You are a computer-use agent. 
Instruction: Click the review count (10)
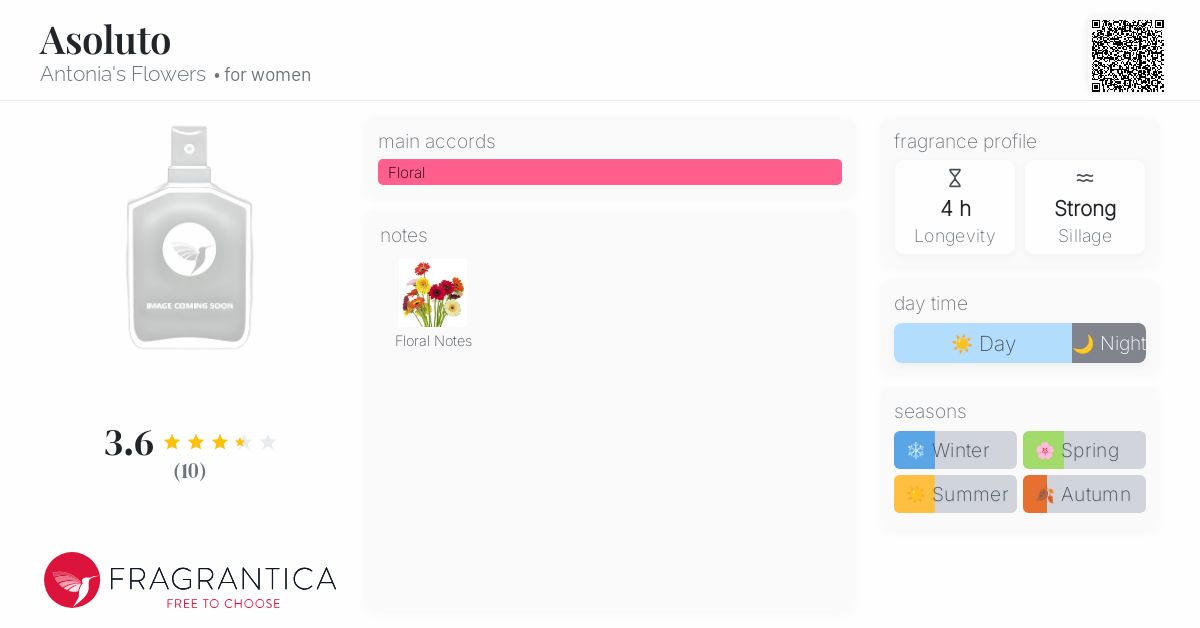(190, 471)
